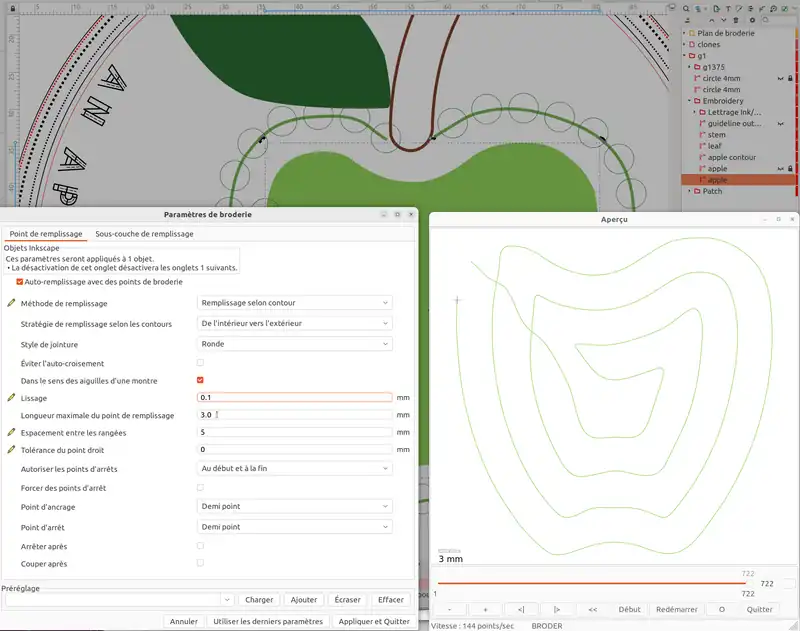
Task: Click the Redémarrer button in preview
Action: point(676,609)
